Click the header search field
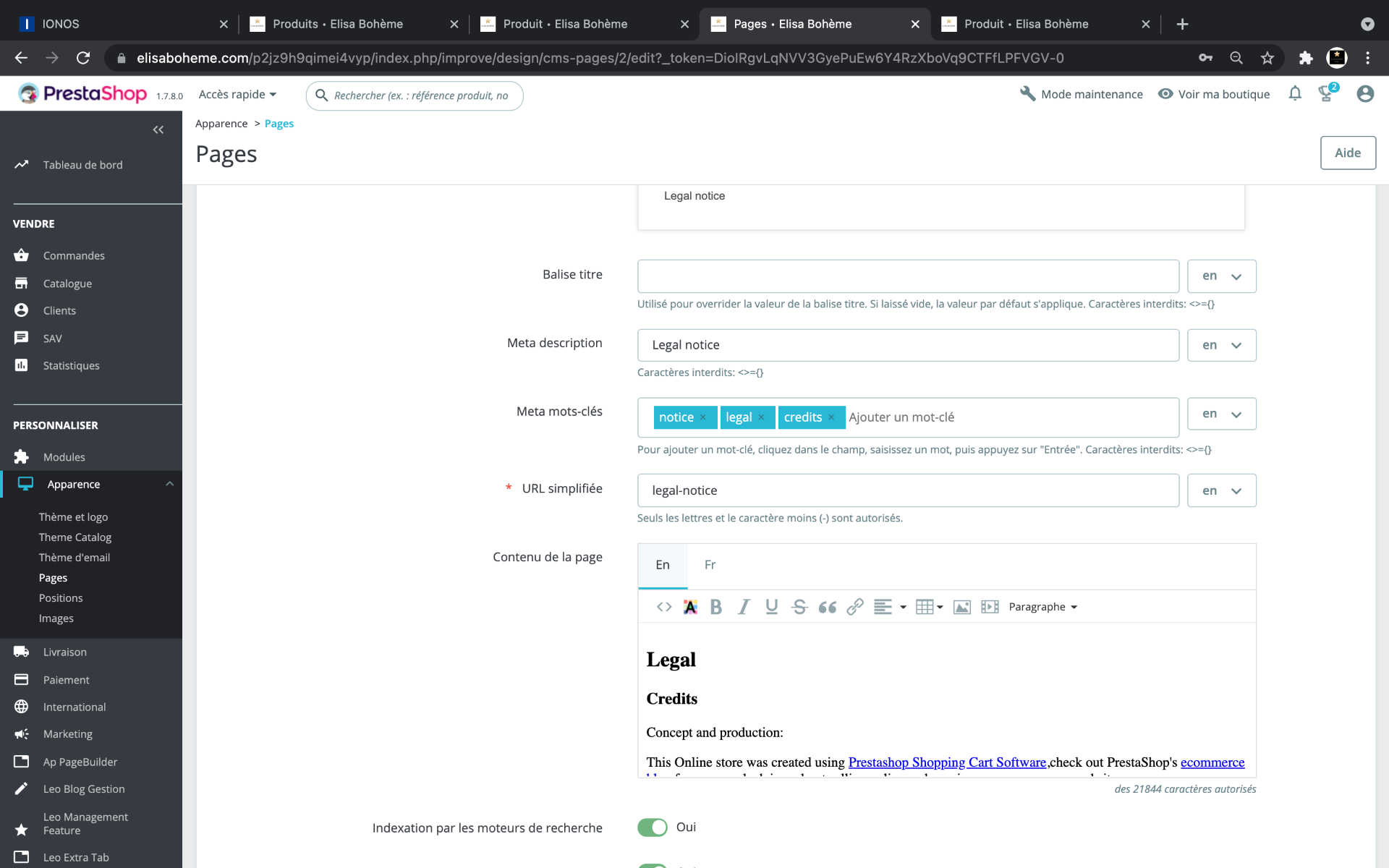Image resolution: width=1389 pixels, height=868 pixels. point(415,95)
